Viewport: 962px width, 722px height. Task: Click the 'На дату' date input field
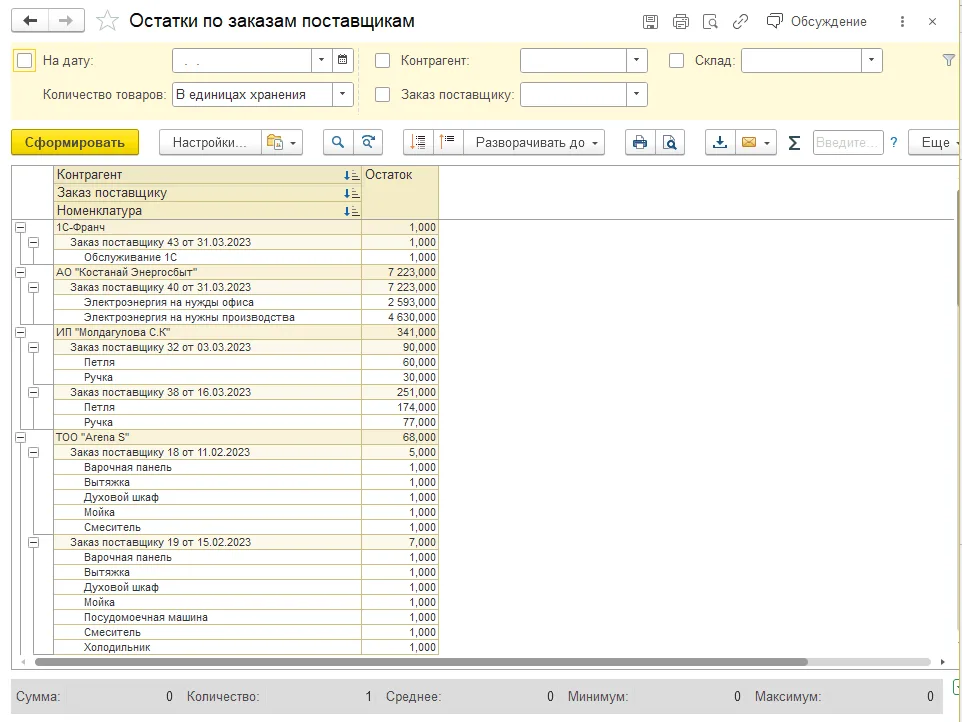(x=242, y=61)
